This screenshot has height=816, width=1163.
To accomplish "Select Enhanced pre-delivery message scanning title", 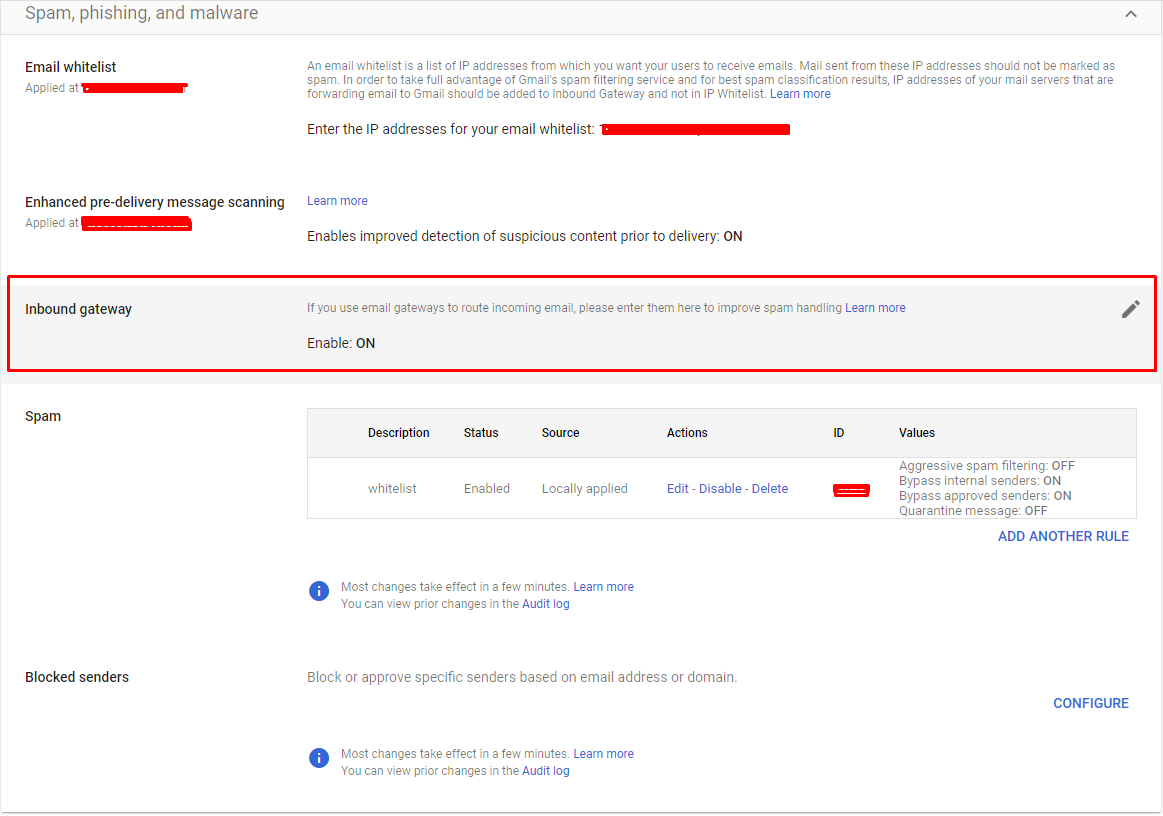I will (155, 203).
